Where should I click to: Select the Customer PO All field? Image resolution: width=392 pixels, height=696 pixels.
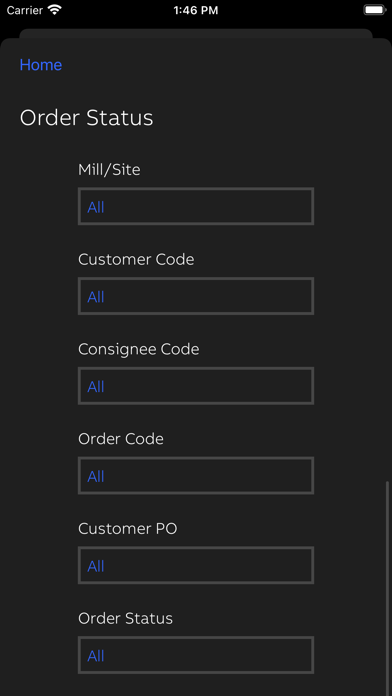pyautogui.click(x=196, y=565)
